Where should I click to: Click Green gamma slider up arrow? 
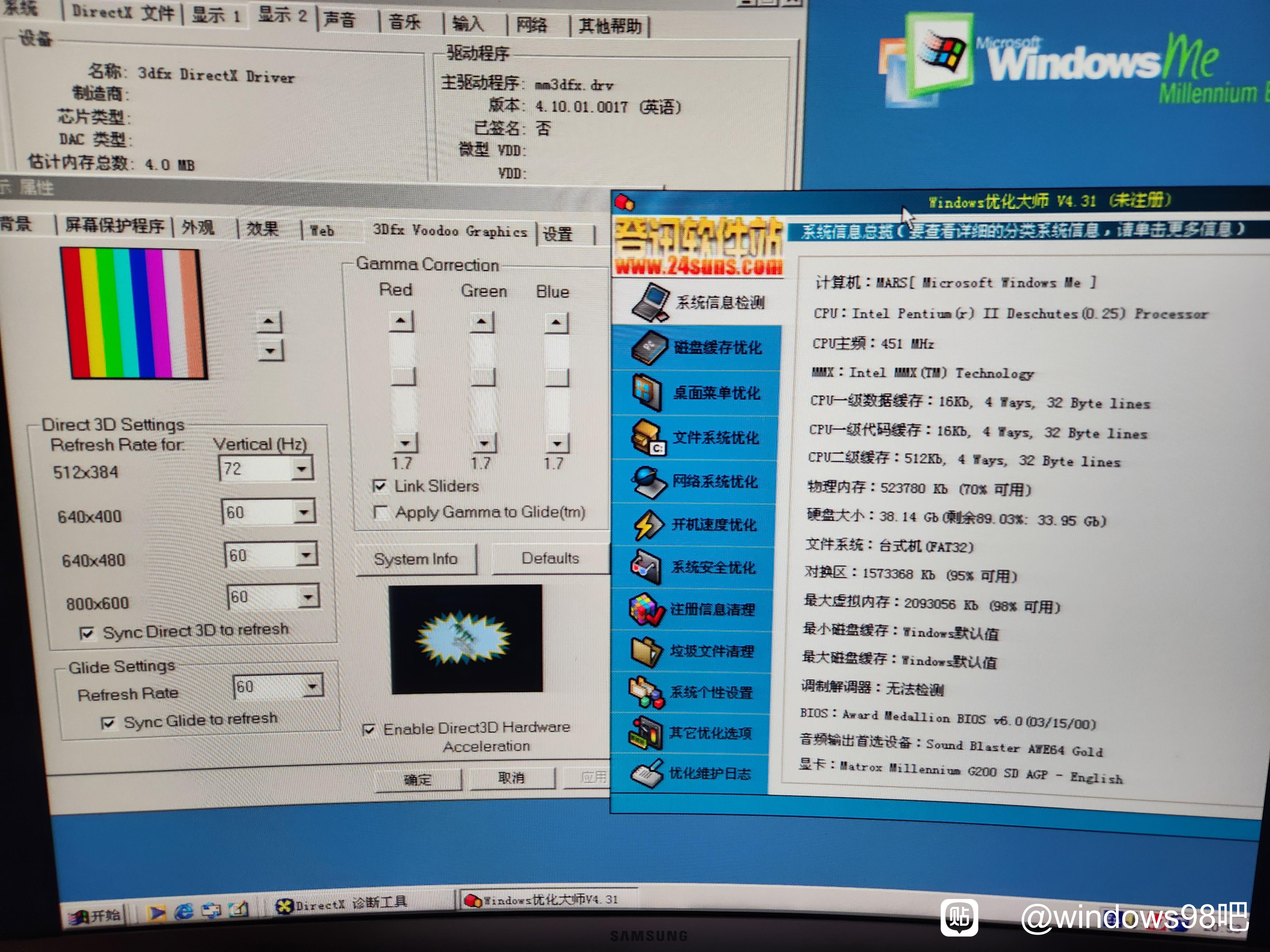[x=482, y=322]
